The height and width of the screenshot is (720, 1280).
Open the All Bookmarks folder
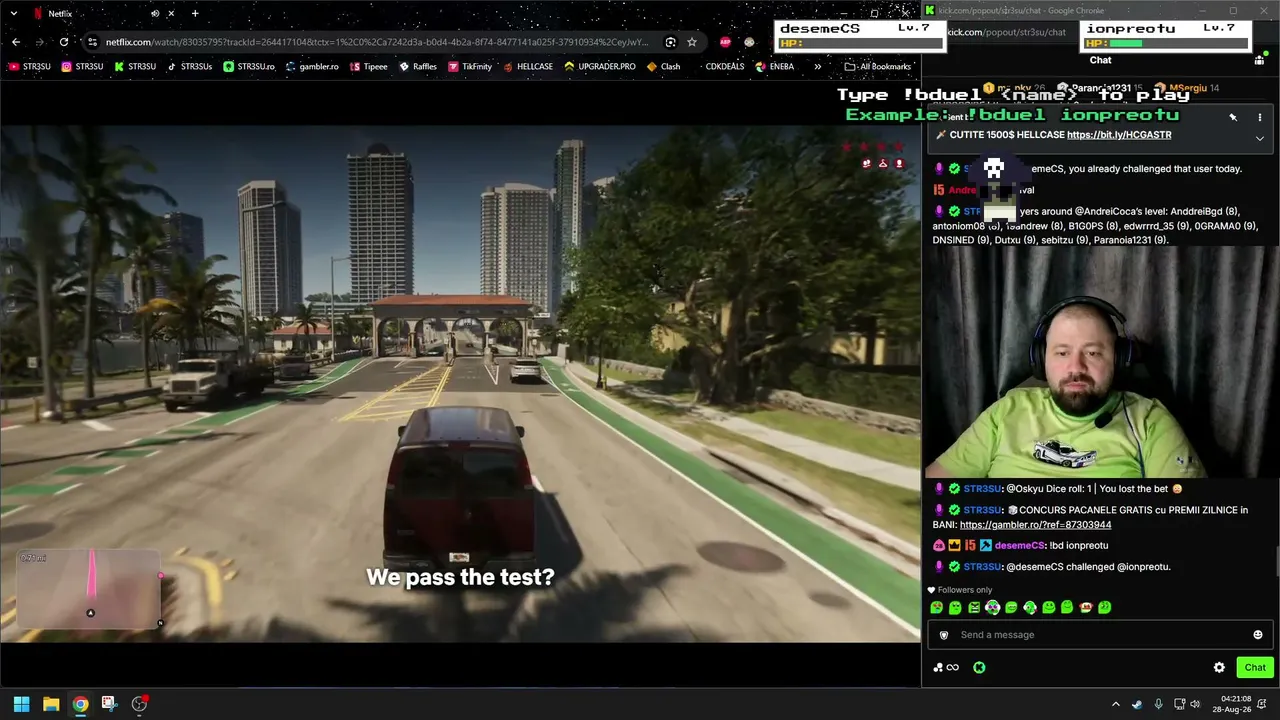[878, 67]
